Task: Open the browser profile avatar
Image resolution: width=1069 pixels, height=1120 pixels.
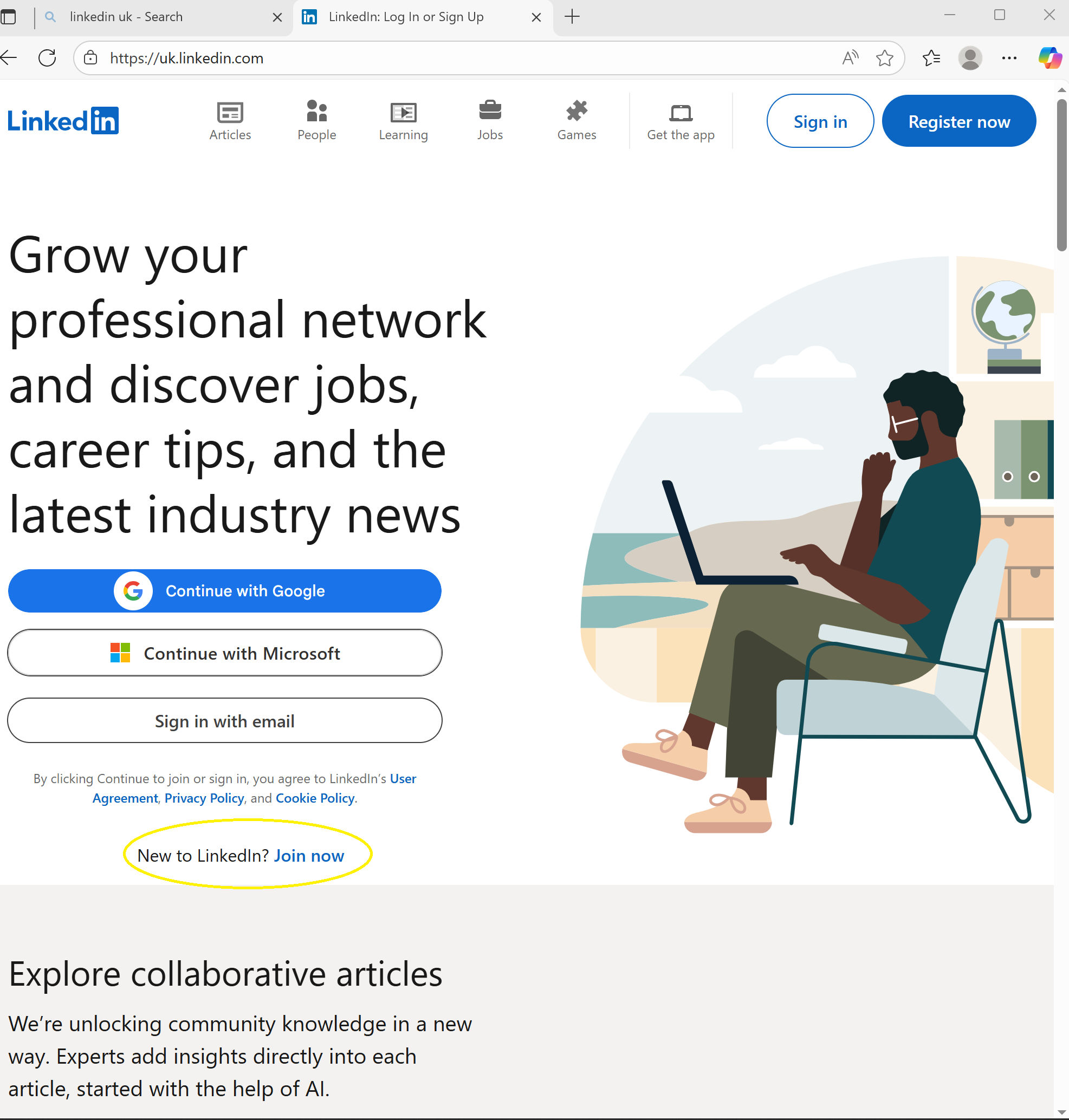Action: click(x=970, y=57)
